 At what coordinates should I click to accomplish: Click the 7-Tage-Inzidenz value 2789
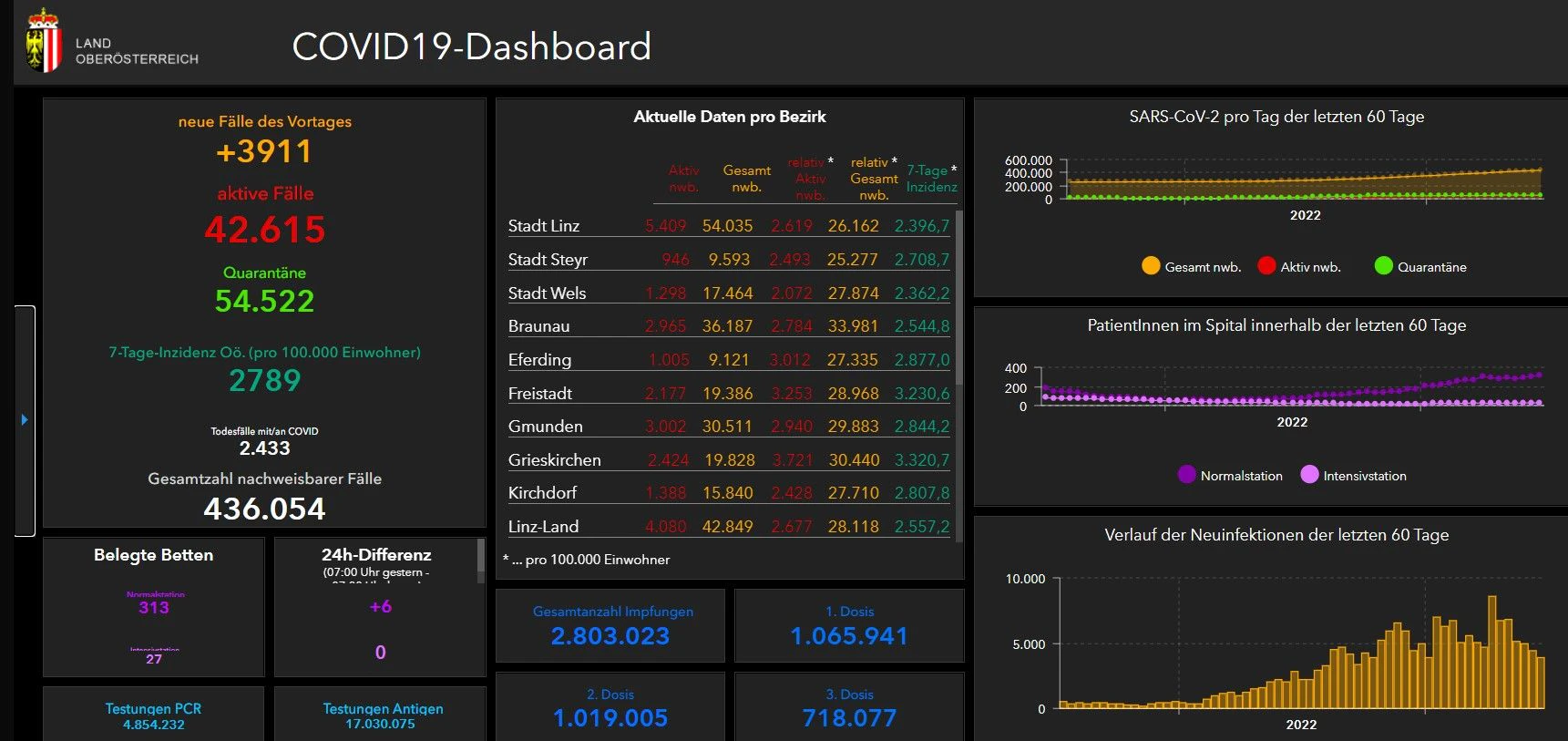(265, 380)
